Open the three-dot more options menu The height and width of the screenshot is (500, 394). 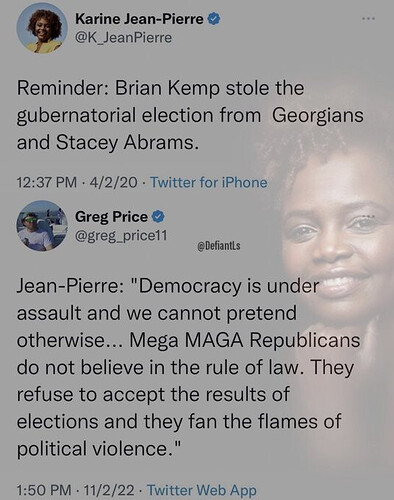[x=369, y=19]
